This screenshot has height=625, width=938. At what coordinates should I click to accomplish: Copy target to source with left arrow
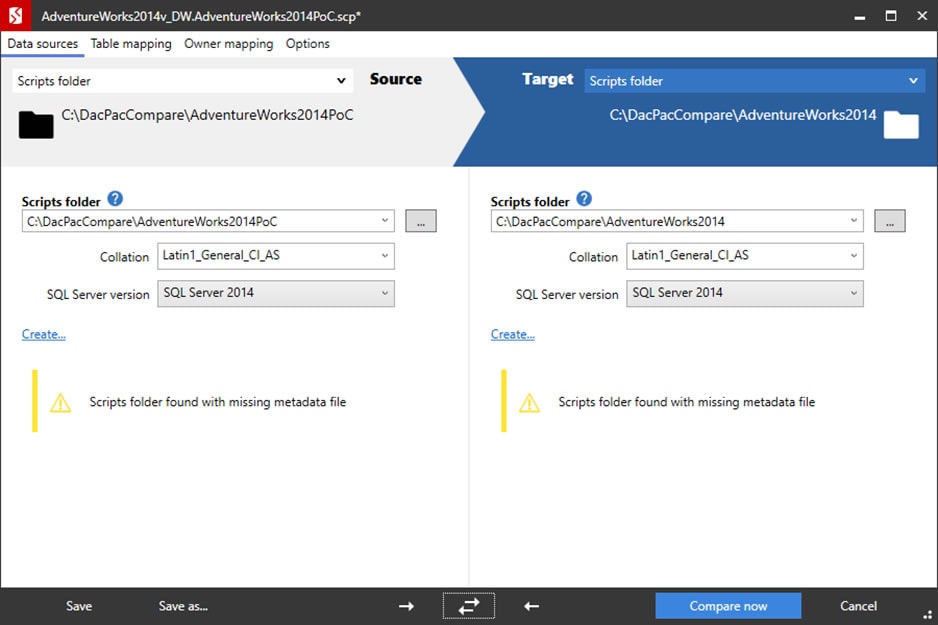[531, 606]
